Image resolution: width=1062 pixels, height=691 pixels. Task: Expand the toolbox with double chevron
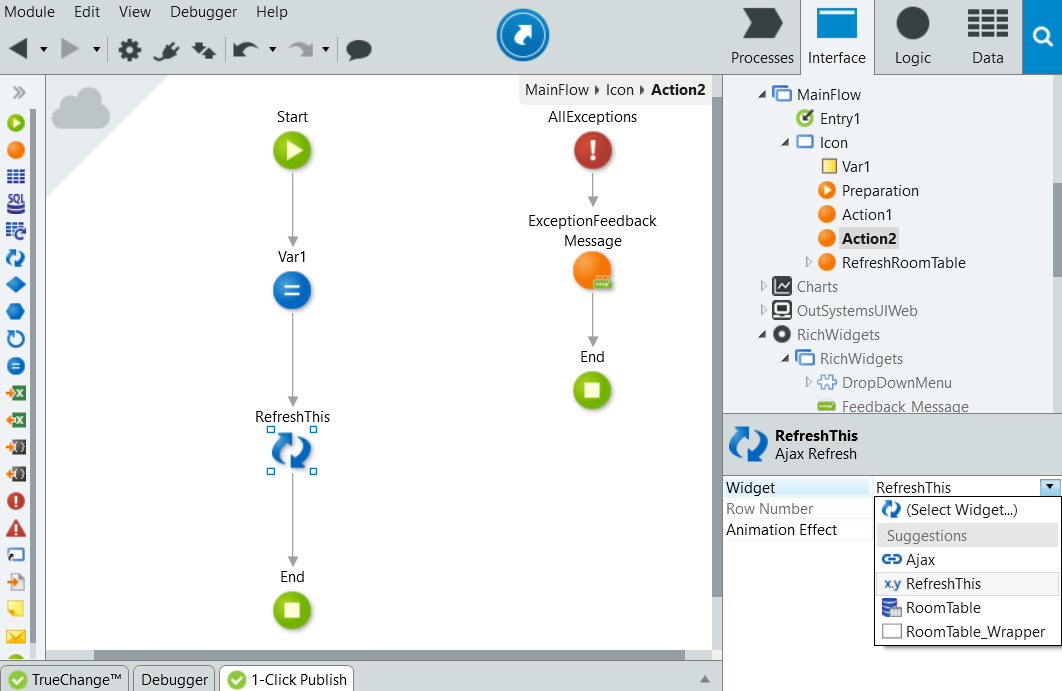tap(18, 93)
